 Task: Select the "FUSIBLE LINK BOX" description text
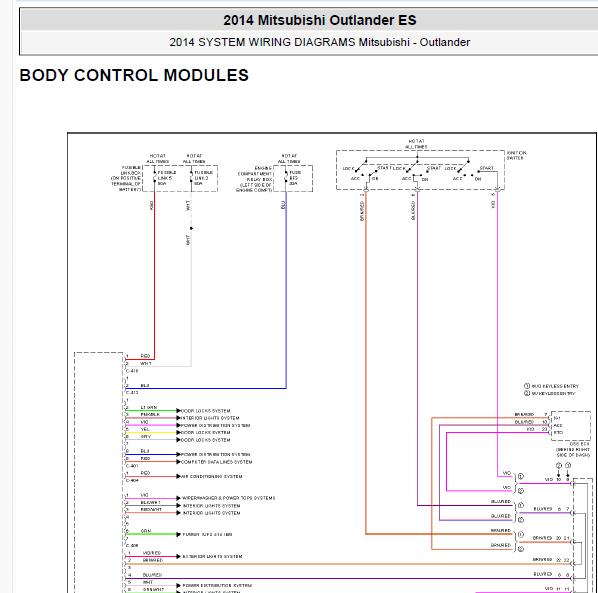point(126,178)
